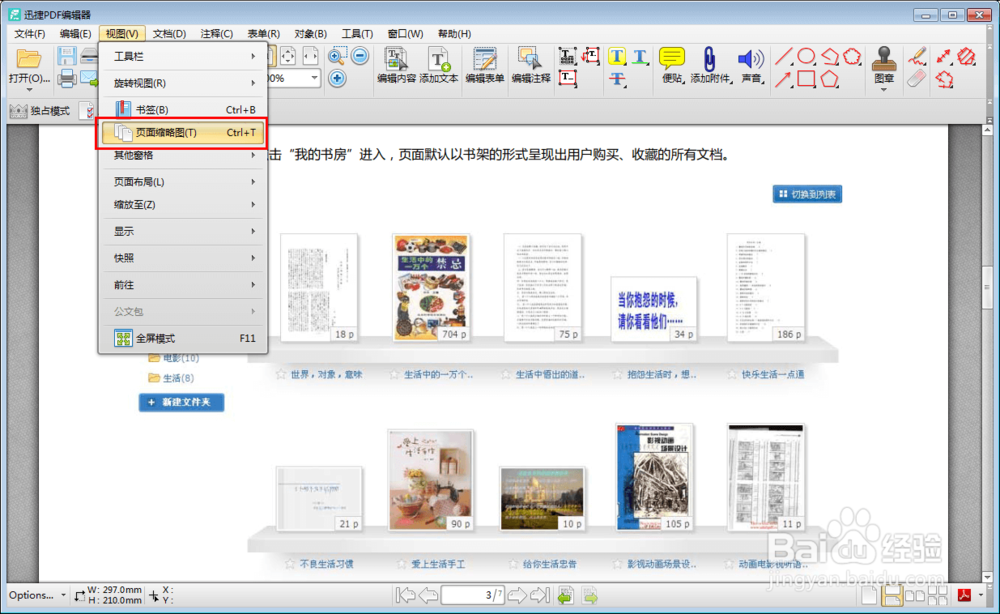Viewport: 1000px width, 614px height.
Task: Open the zoom percentage dropdown
Action: click(x=314, y=78)
